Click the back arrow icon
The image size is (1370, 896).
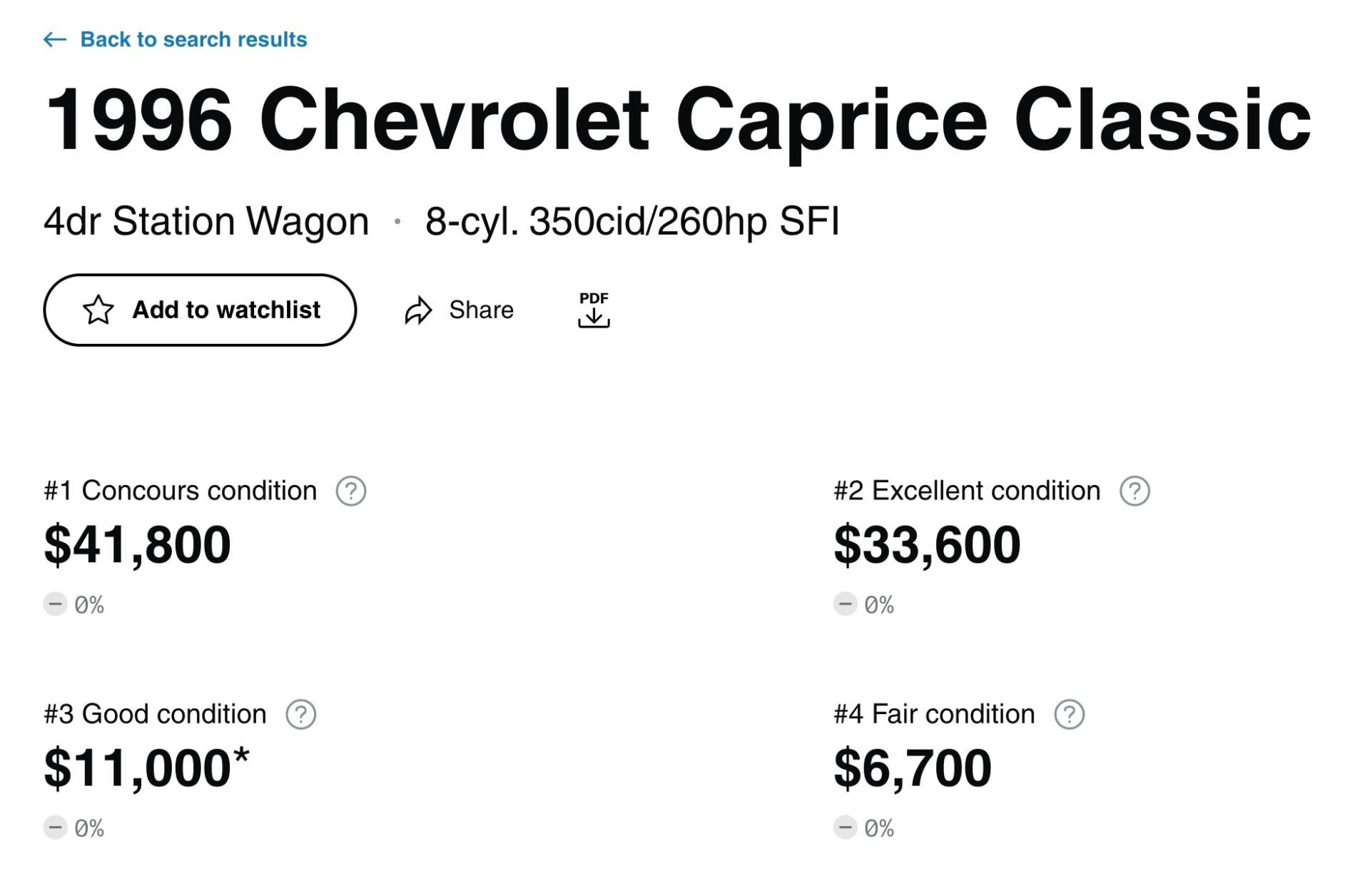point(55,39)
